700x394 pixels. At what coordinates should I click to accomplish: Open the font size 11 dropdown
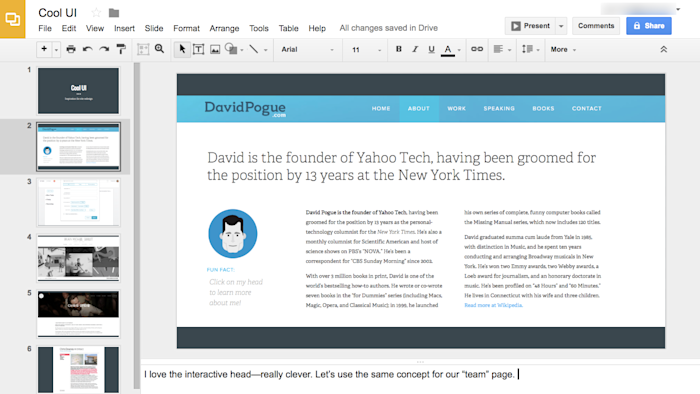tap(366, 50)
